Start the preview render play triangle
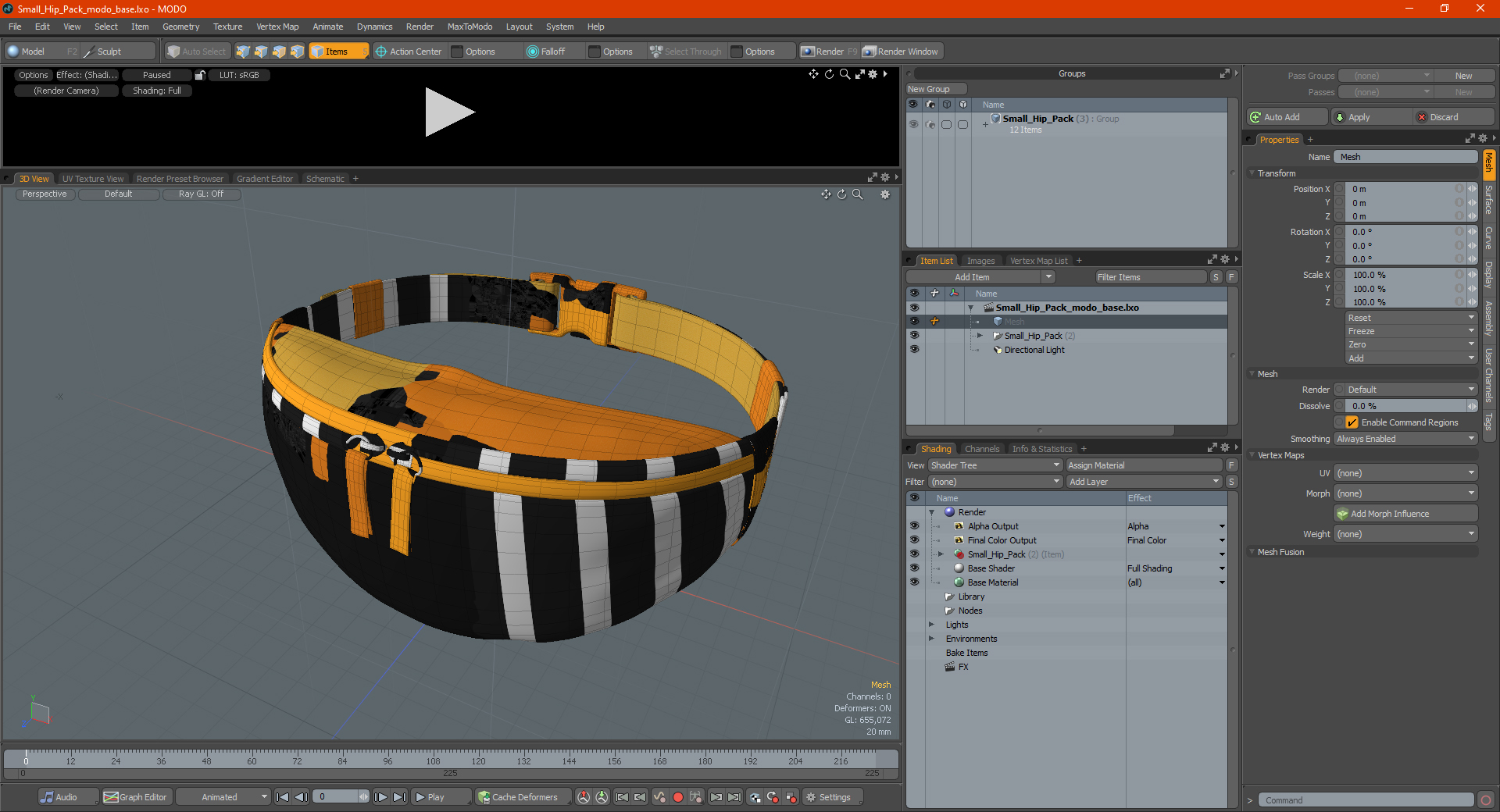This screenshot has width=1500, height=812. pos(449,112)
